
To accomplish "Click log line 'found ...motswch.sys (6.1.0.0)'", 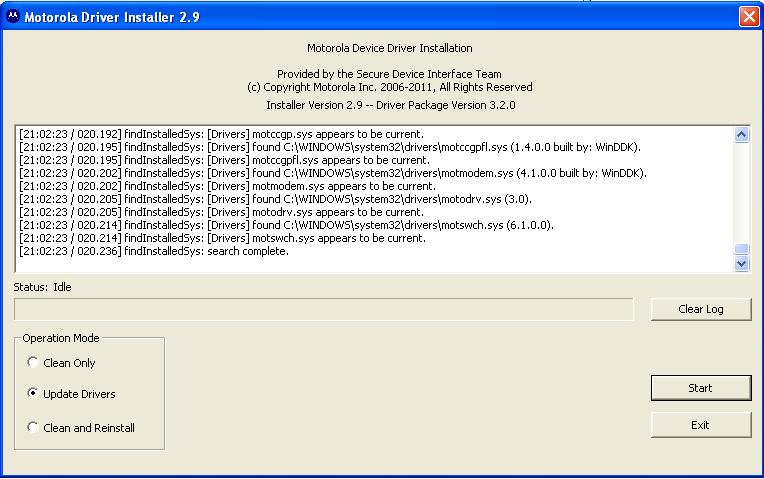I will point(286,225).
